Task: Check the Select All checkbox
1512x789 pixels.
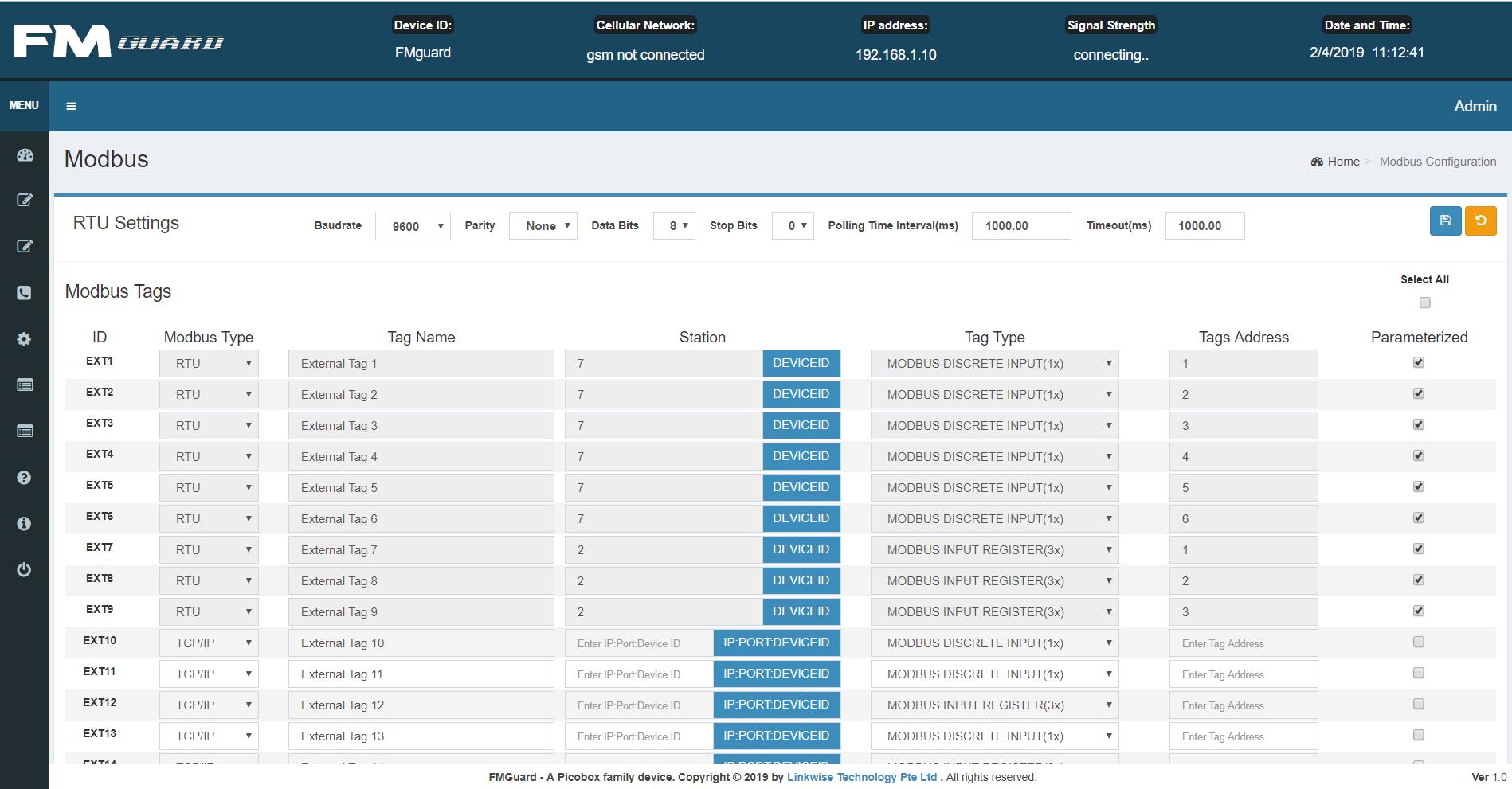Action: (x=1424, y=303)
